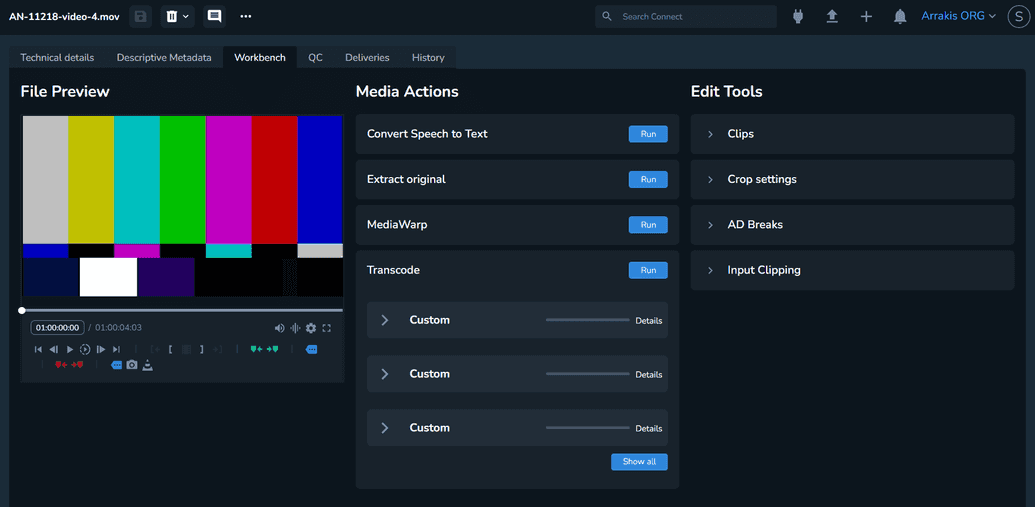This screenshot has height=507, width=1035.
Task: Run the Transcode action
Action: coord(648,270)
